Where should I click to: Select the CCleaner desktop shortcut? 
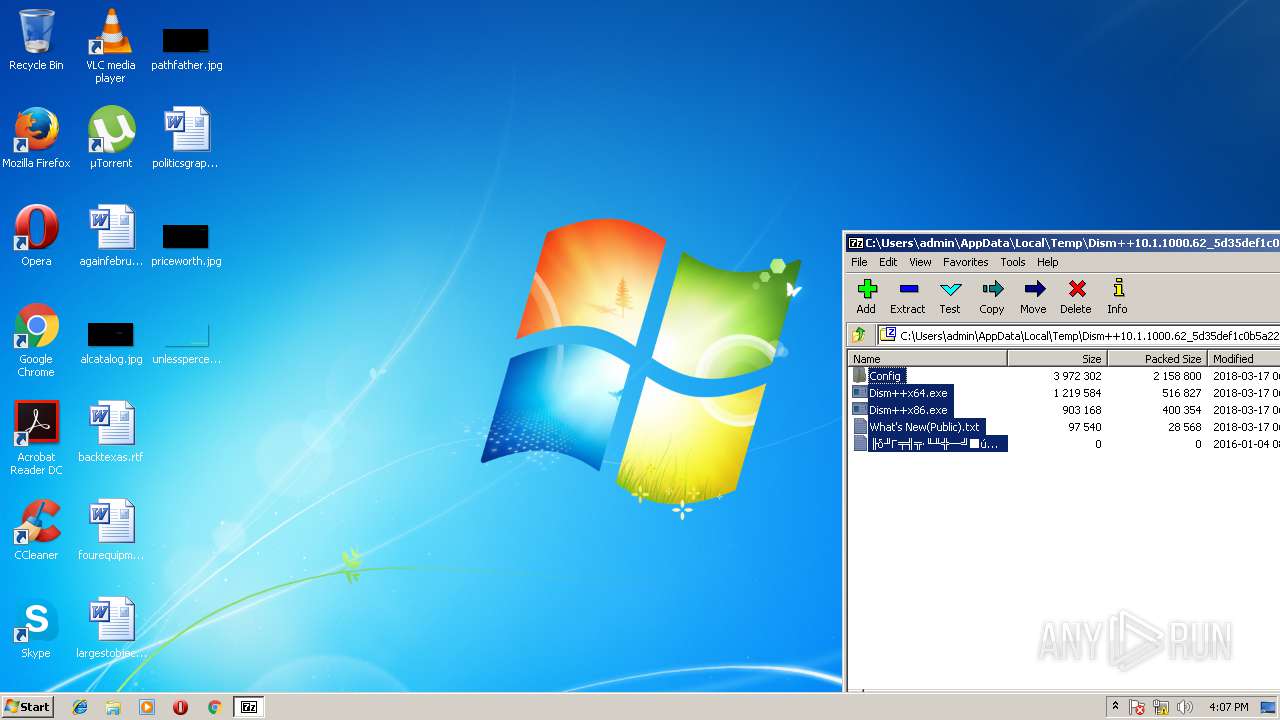tap(36, 530)
